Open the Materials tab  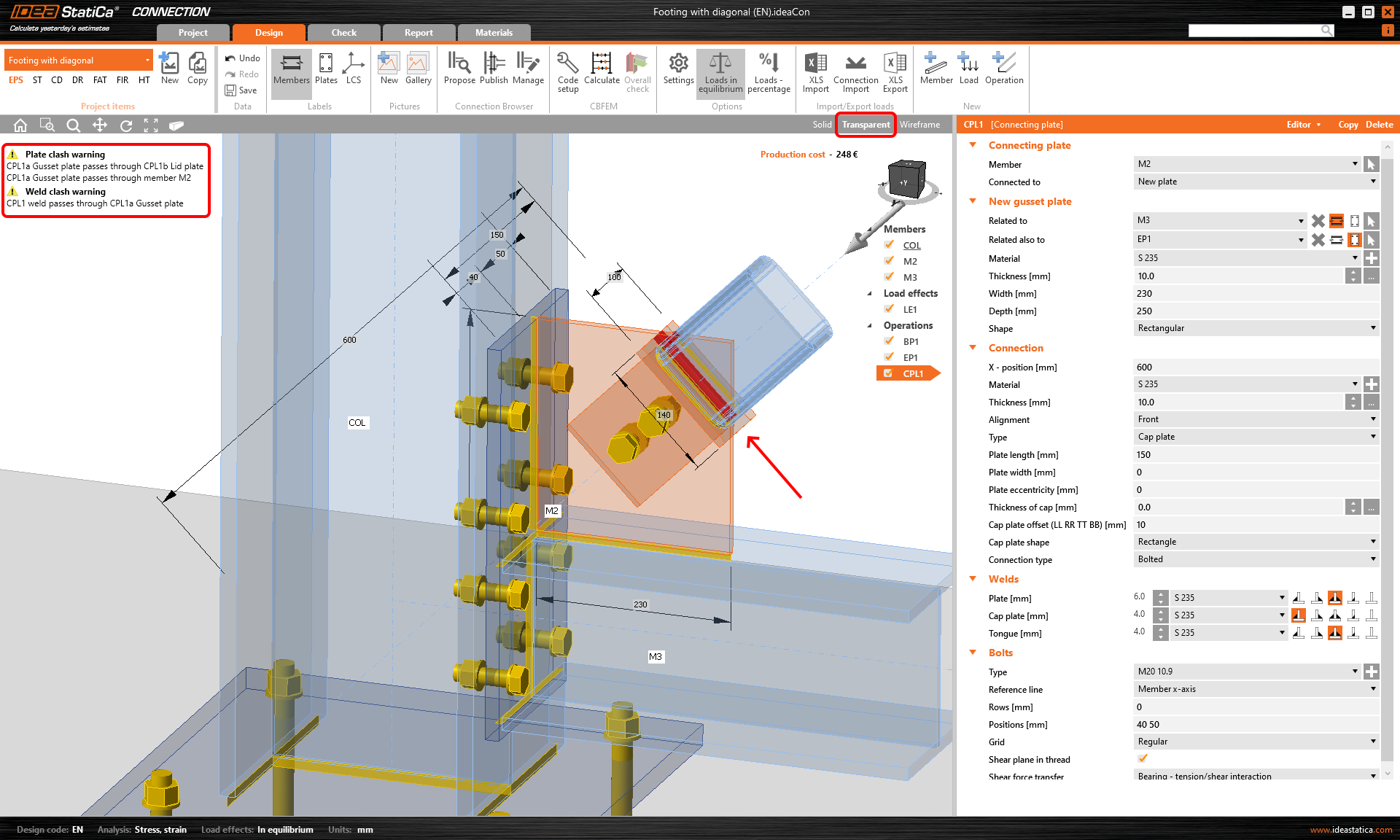(494, 32)
